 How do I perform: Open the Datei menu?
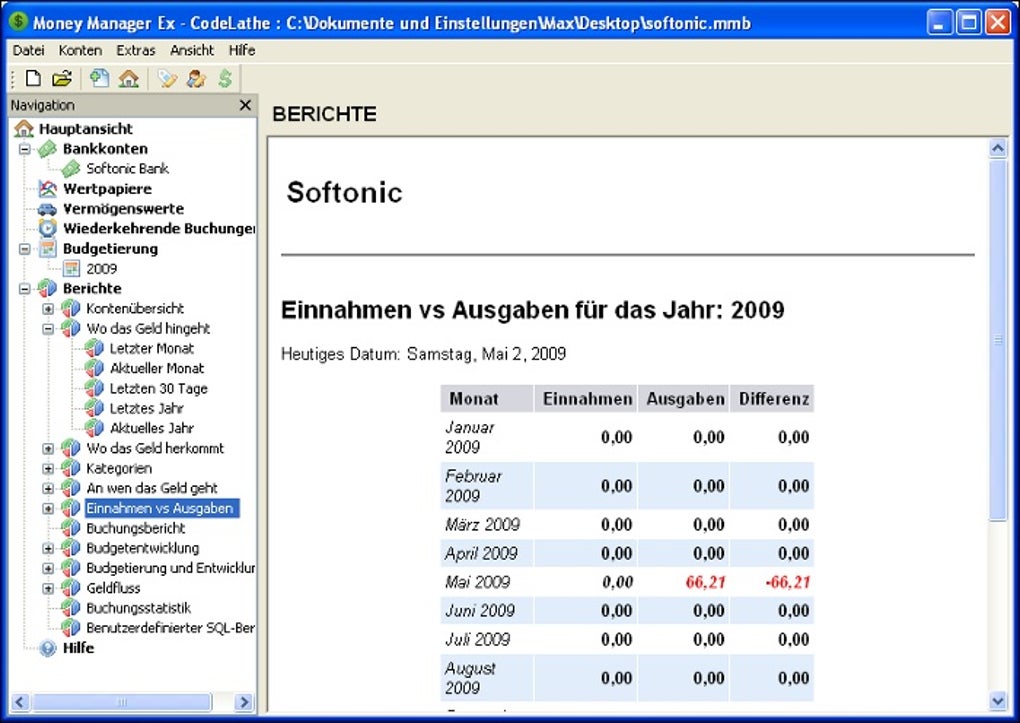pyautogui.click(x=29, y=50)
